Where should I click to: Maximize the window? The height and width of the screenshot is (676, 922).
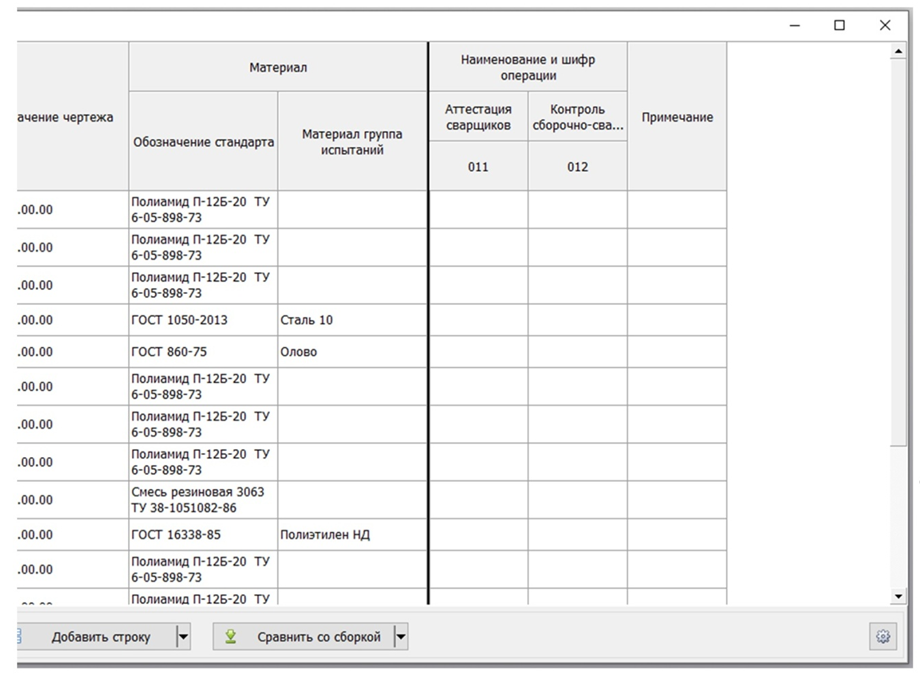pos(840,25)
